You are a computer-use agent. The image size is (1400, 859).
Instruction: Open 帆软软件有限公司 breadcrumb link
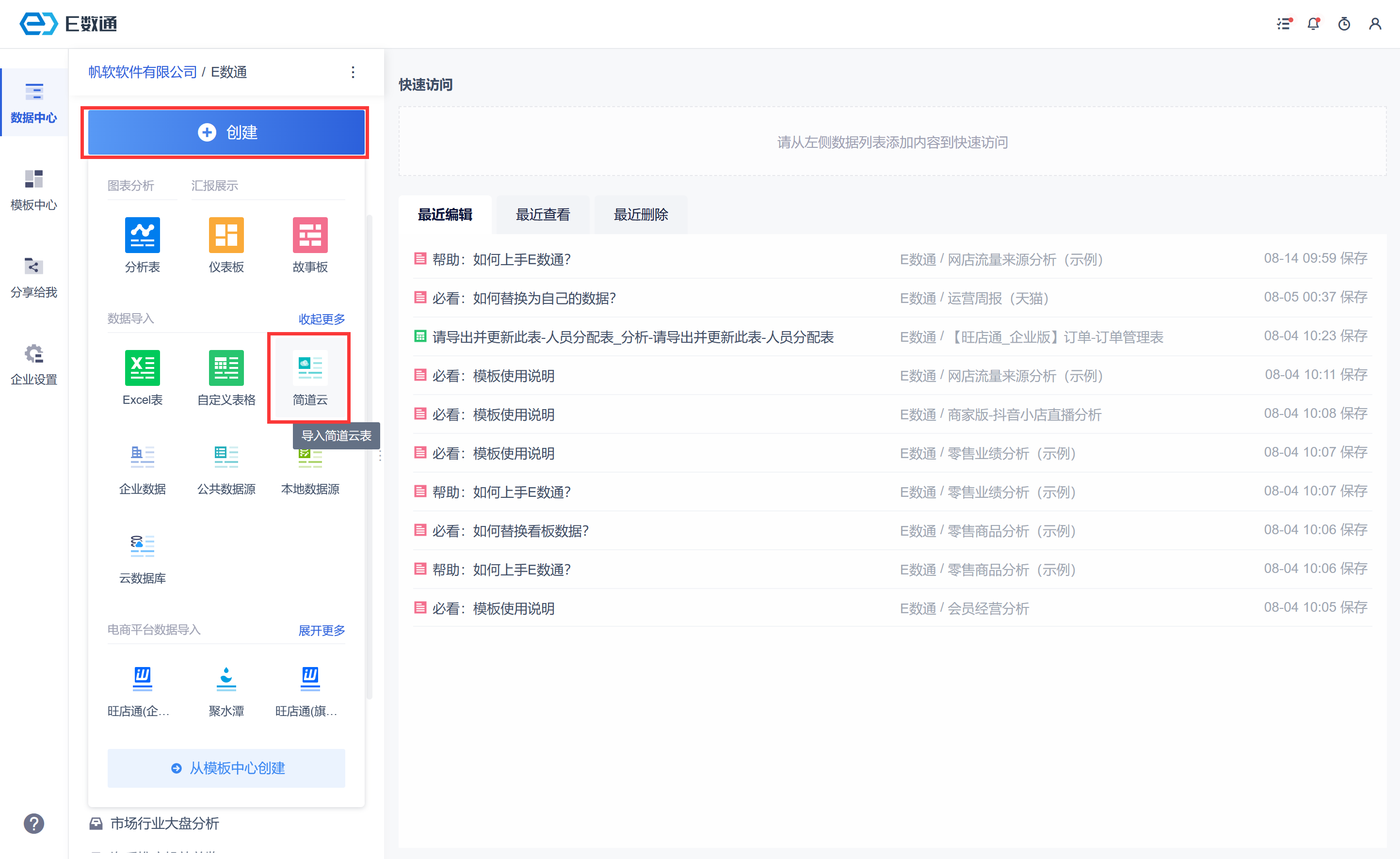tap(143, 72)
